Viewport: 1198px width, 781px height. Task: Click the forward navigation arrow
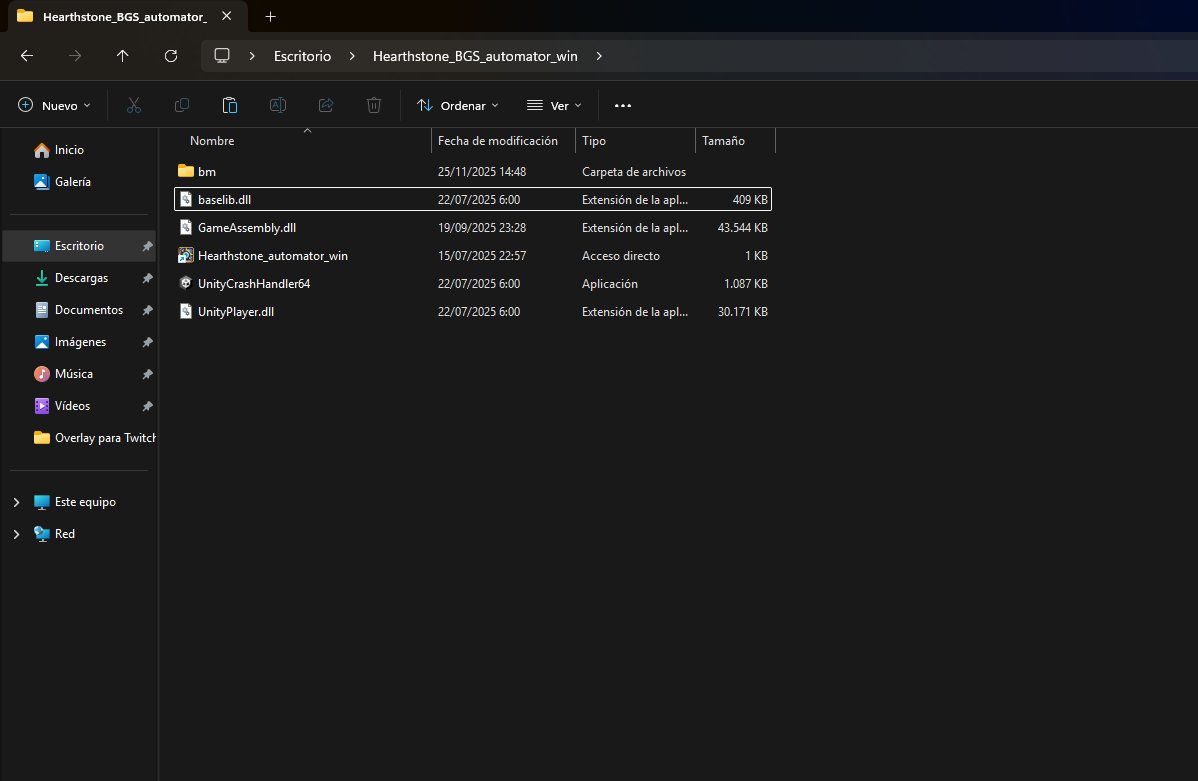point(75,56)
